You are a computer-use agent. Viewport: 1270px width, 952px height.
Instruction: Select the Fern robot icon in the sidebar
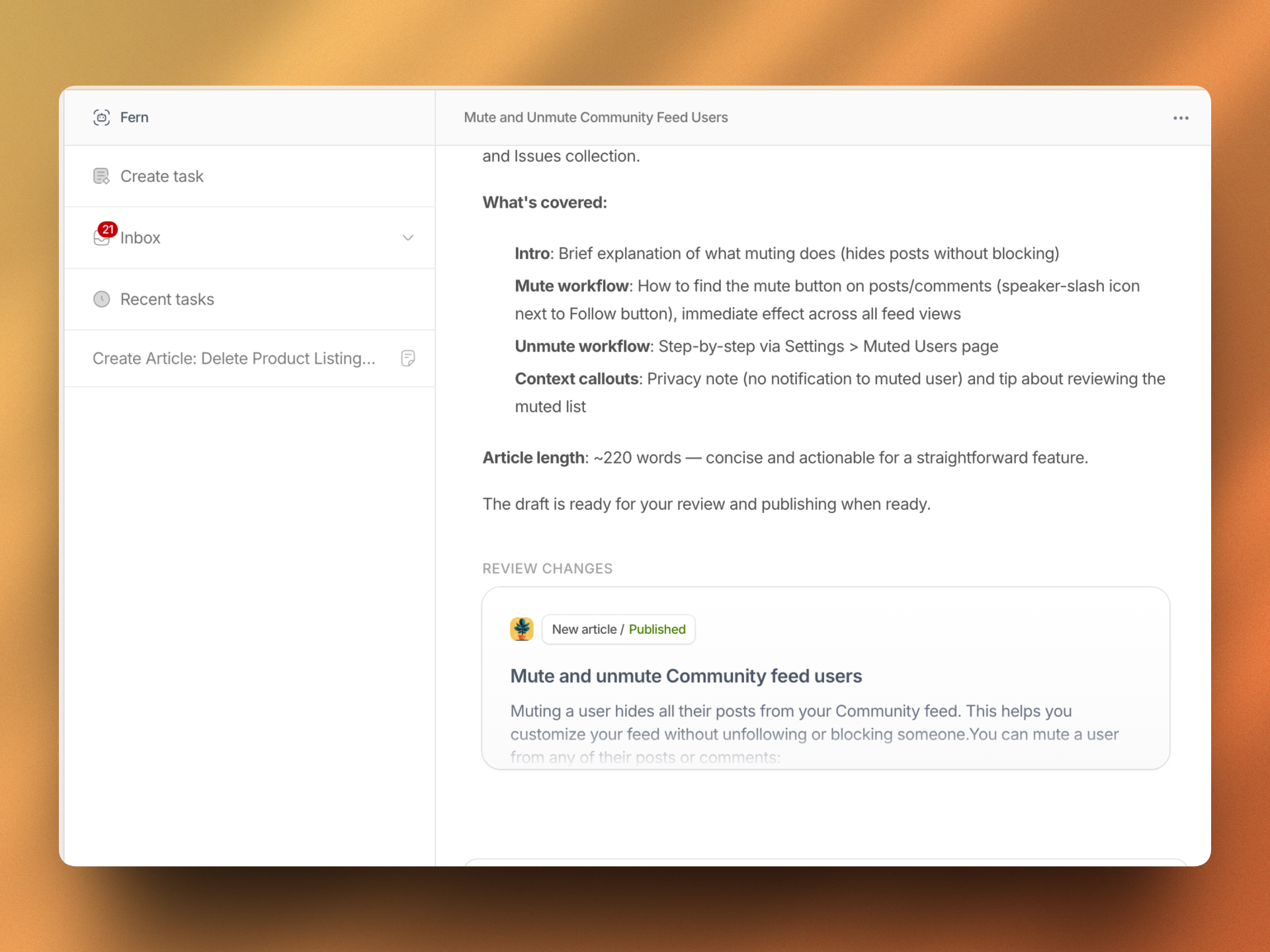click(102, 117)
